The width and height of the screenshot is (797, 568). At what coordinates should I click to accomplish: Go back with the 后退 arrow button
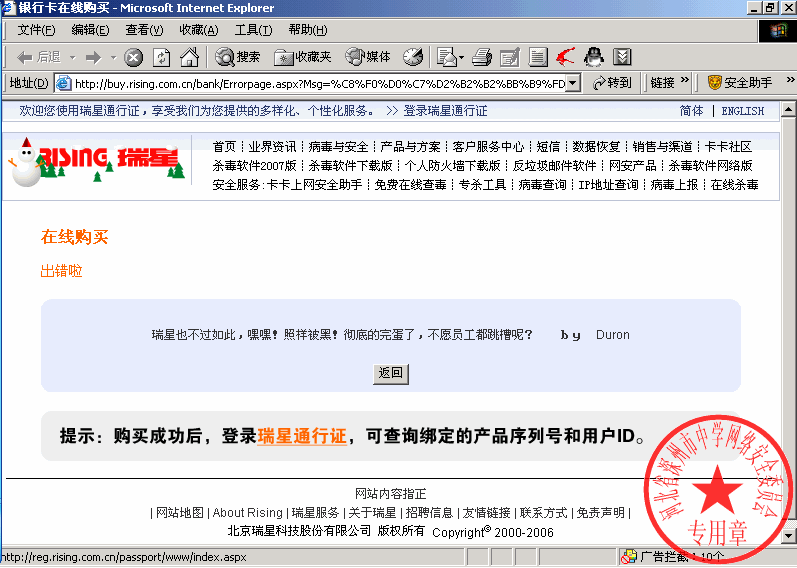click(x=38, y=57)
